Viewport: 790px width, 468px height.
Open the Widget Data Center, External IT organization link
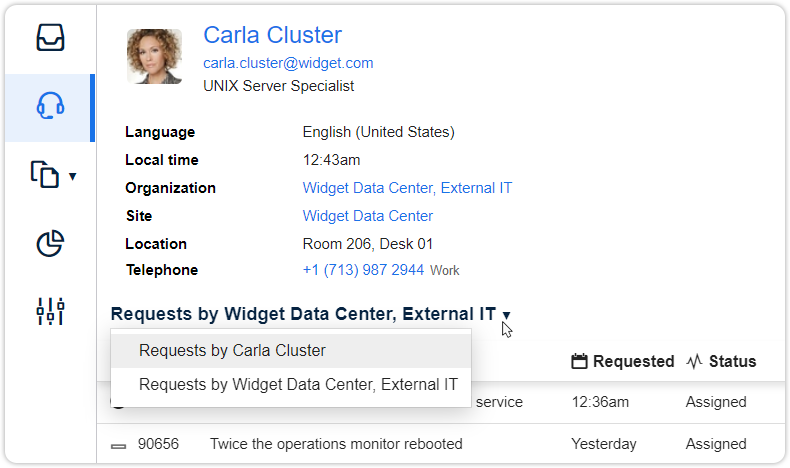tap(407, 188)
